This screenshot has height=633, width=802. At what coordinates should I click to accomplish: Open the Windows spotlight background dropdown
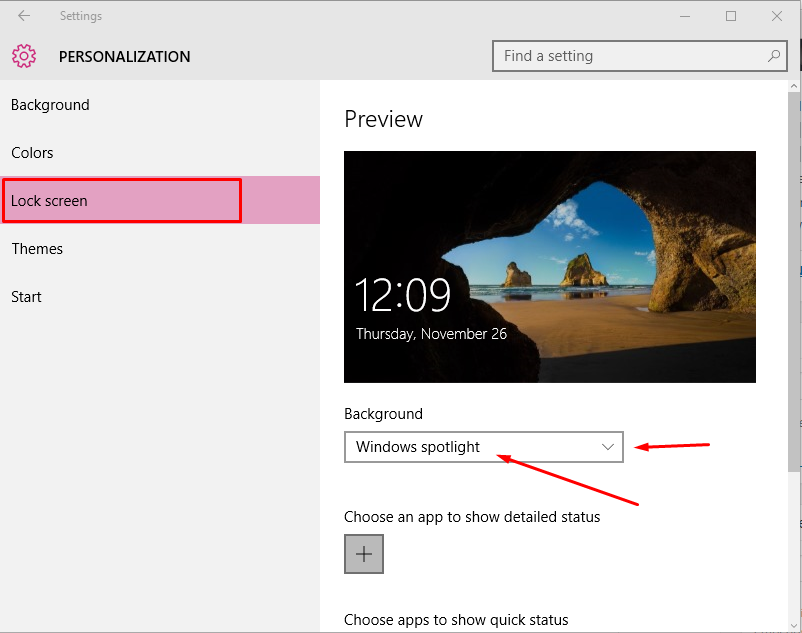(x=484, y=447)
